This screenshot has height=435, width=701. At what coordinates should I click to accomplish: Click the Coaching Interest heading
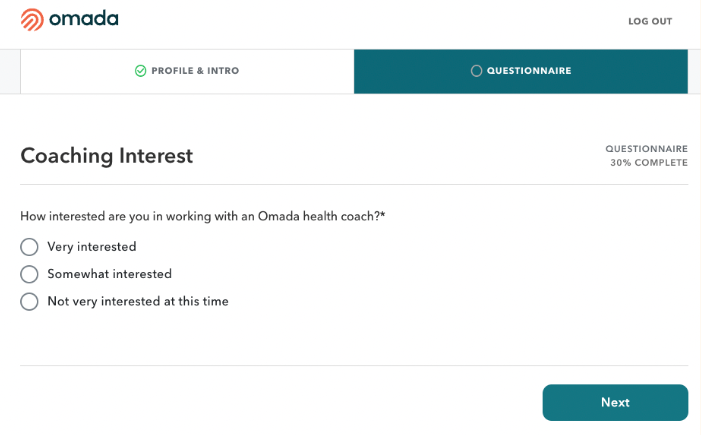pos(106,156)
